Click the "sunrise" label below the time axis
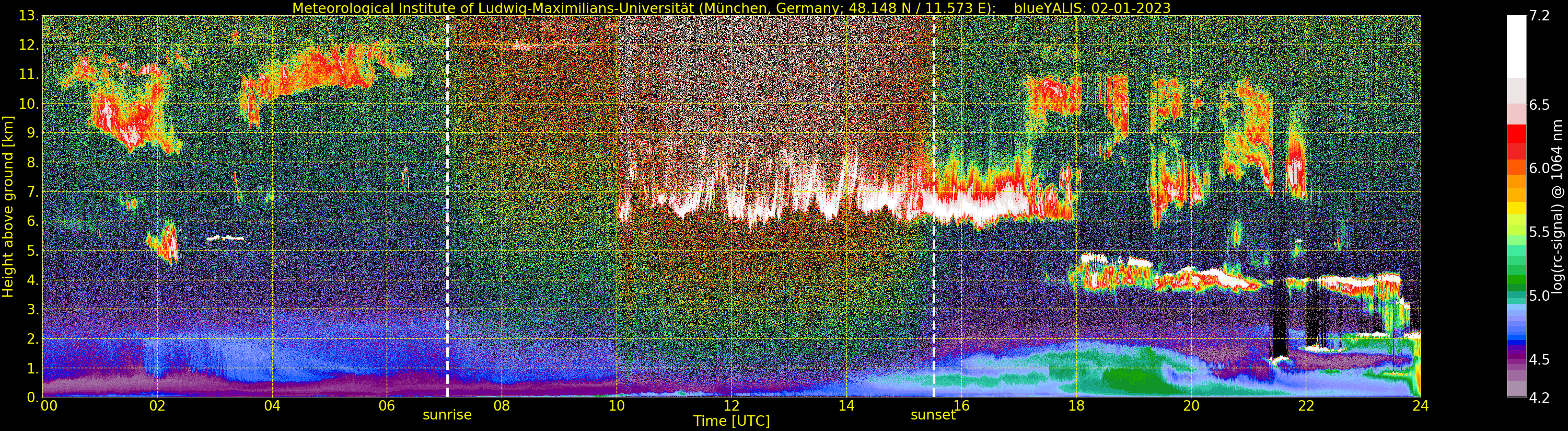 [447, 415]
